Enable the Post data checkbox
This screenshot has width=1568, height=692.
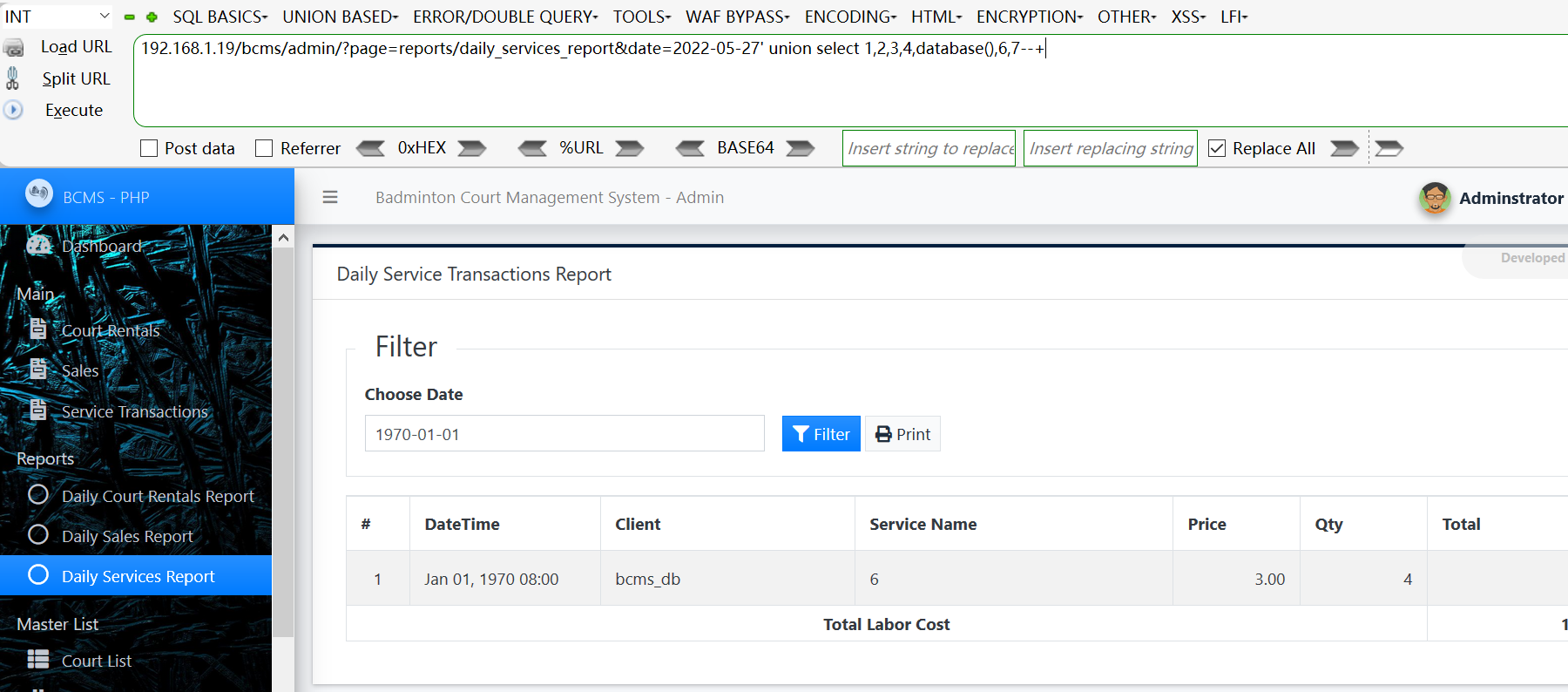click(x=149, y=148)
